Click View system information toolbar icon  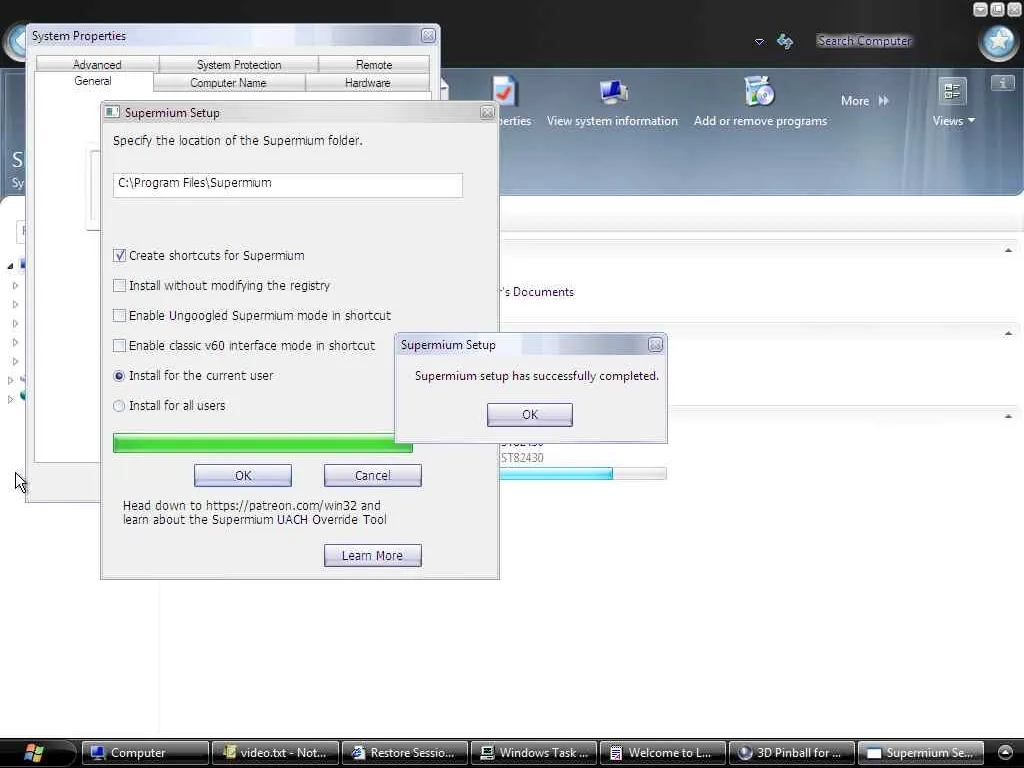613,92
